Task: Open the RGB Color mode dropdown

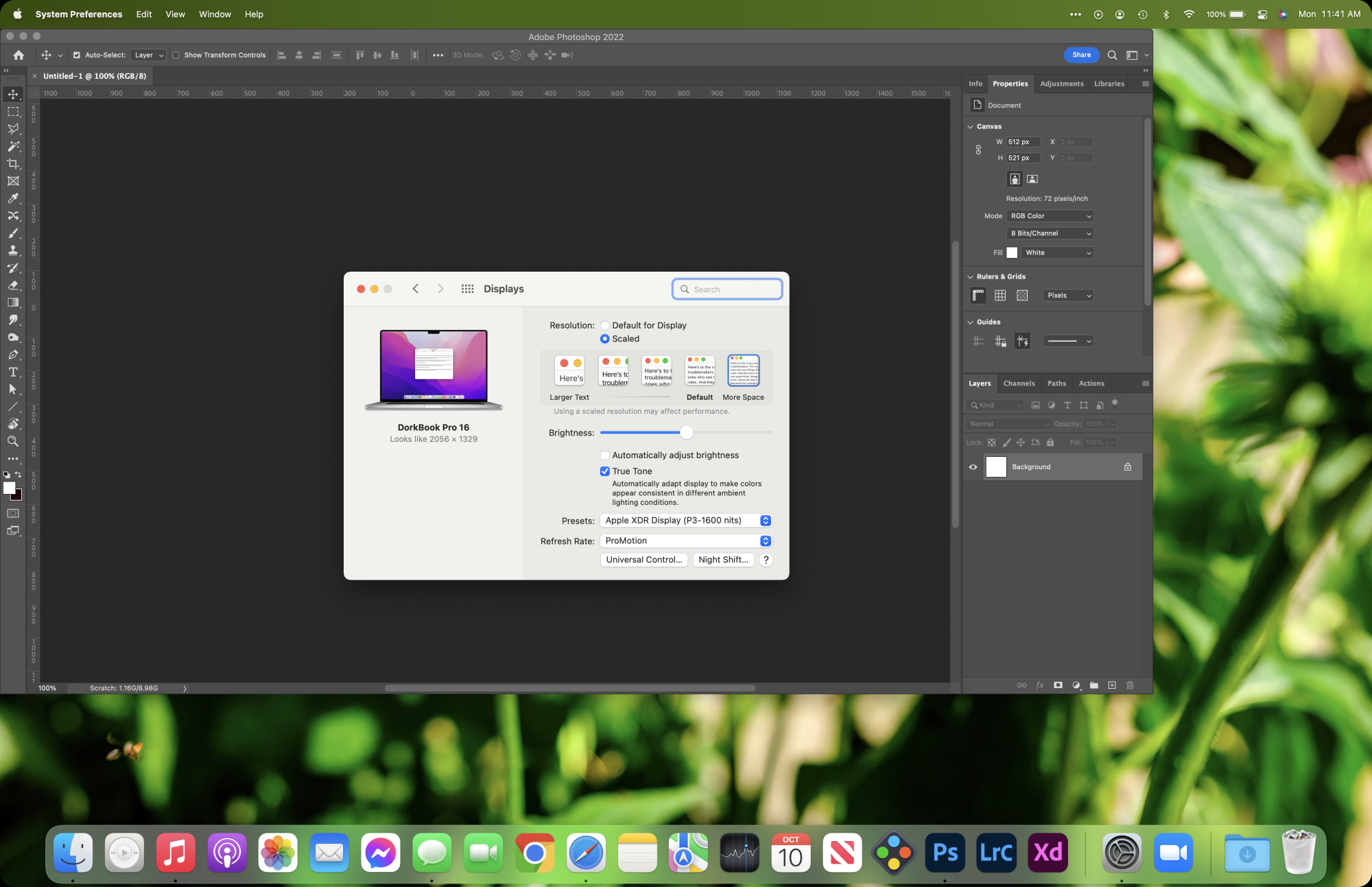Action: [x=1050, y=216]
